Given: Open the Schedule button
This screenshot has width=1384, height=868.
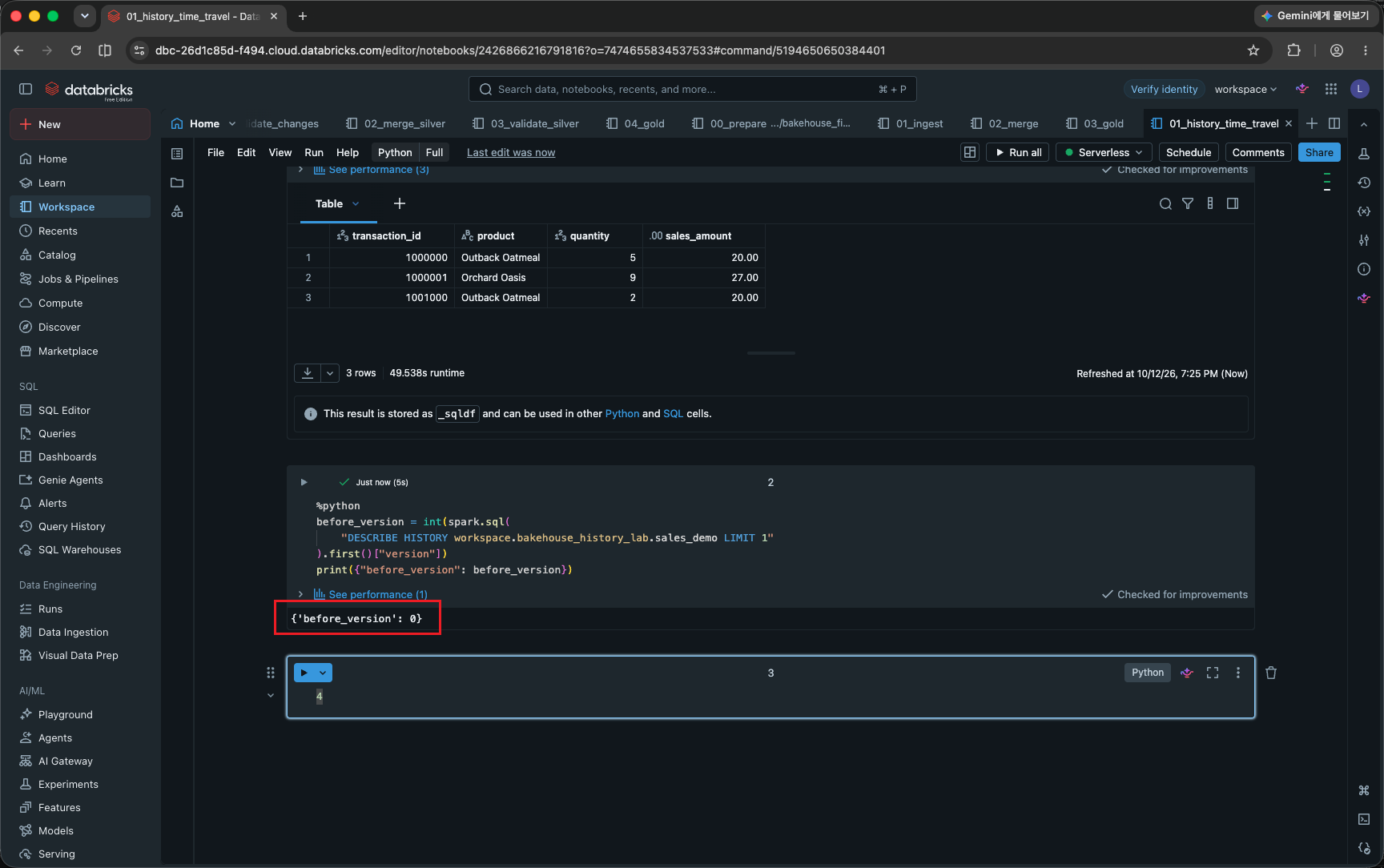Looking at the screenshot, I should click(x=1189, y=152).
